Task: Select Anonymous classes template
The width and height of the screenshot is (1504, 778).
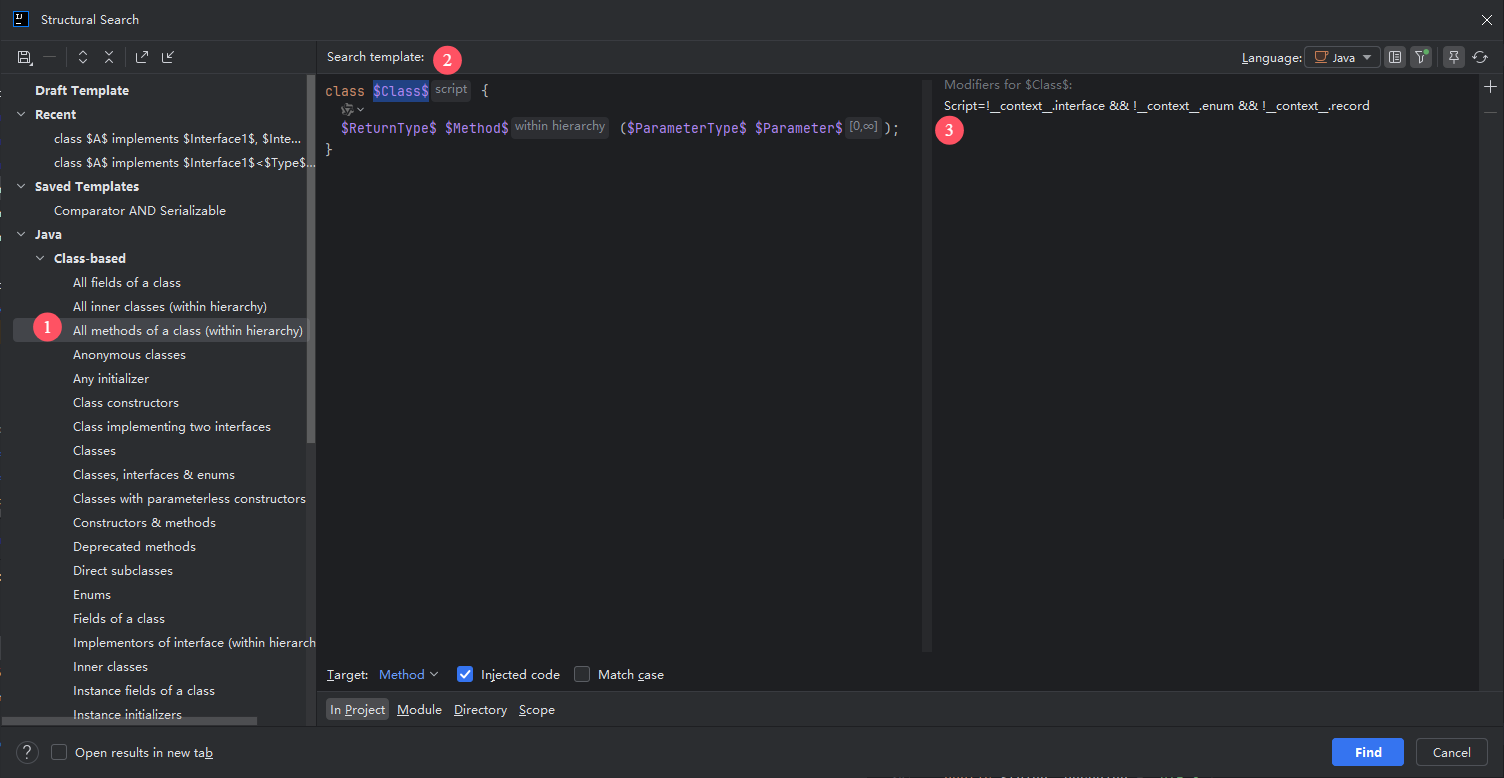Action: tap(129, 354)
